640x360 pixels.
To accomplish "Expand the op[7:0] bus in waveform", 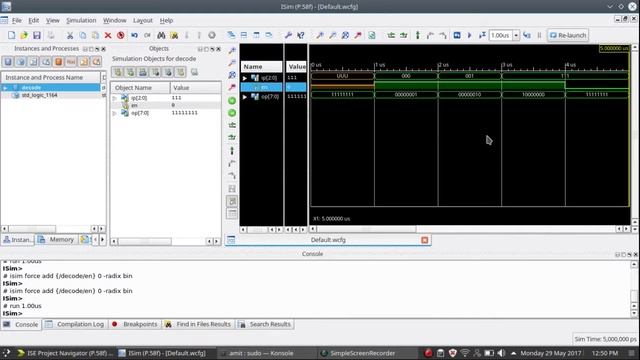I will point(245,97).
